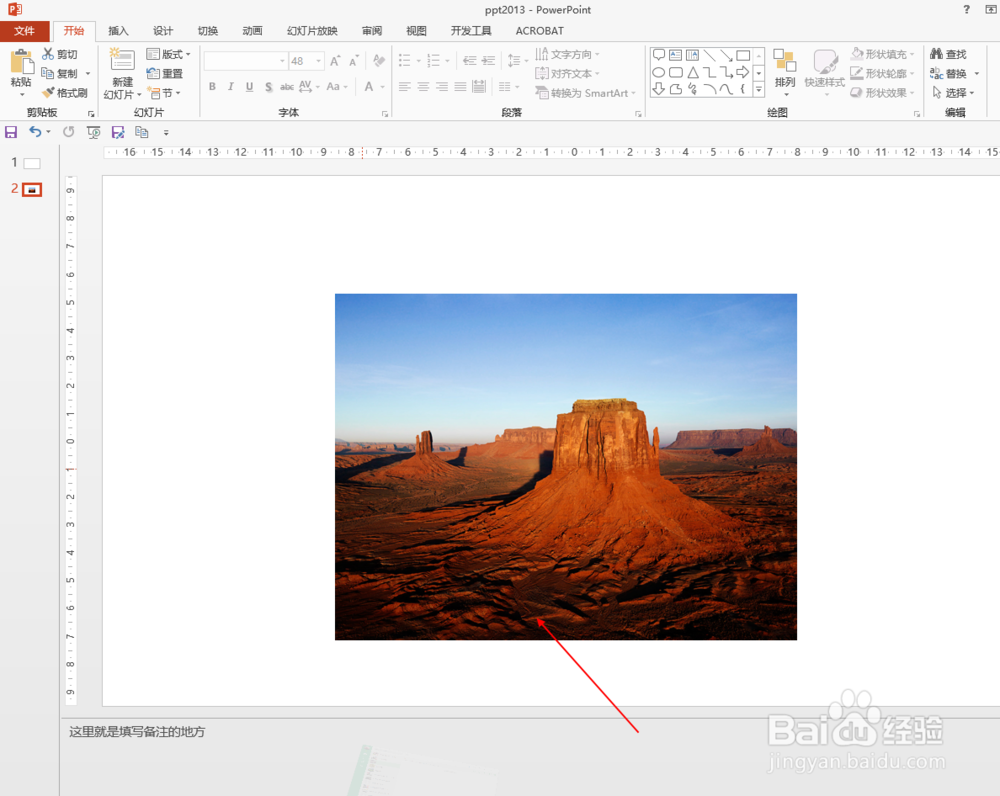Open the font color (A) picker

pyautogui.click(x=369, y=87)
